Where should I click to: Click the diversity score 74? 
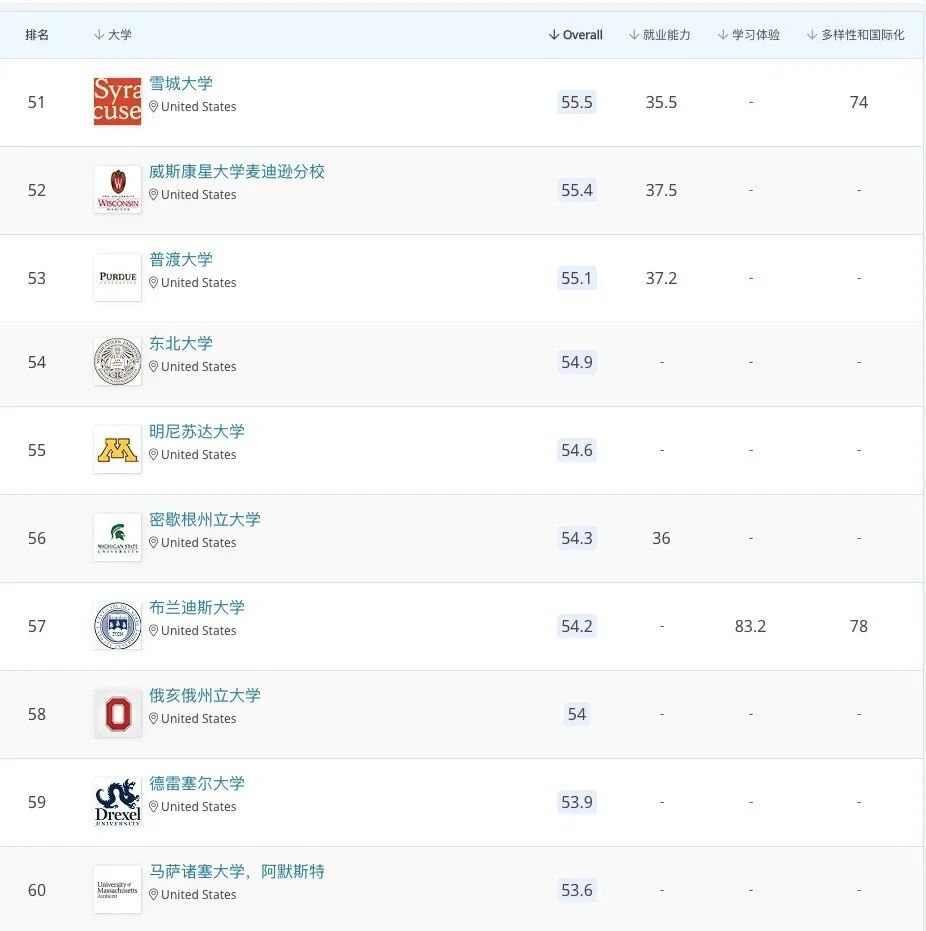(858, 102)
